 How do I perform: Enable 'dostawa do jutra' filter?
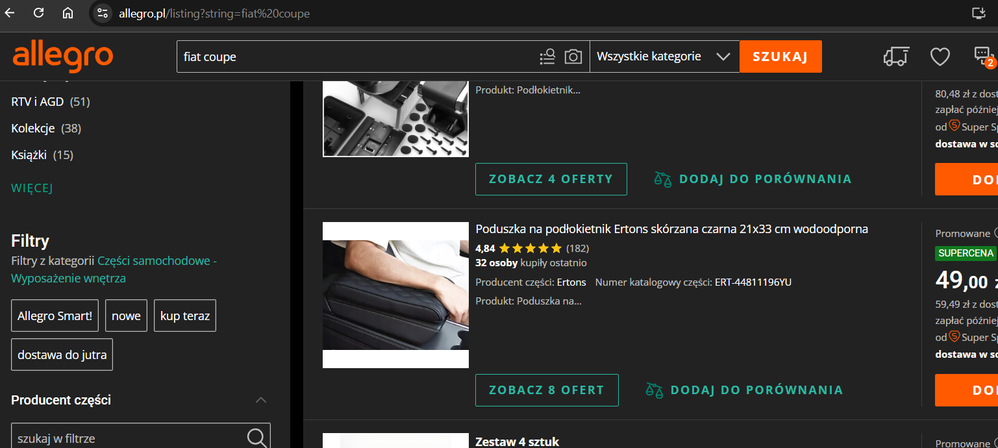[62, 354]
